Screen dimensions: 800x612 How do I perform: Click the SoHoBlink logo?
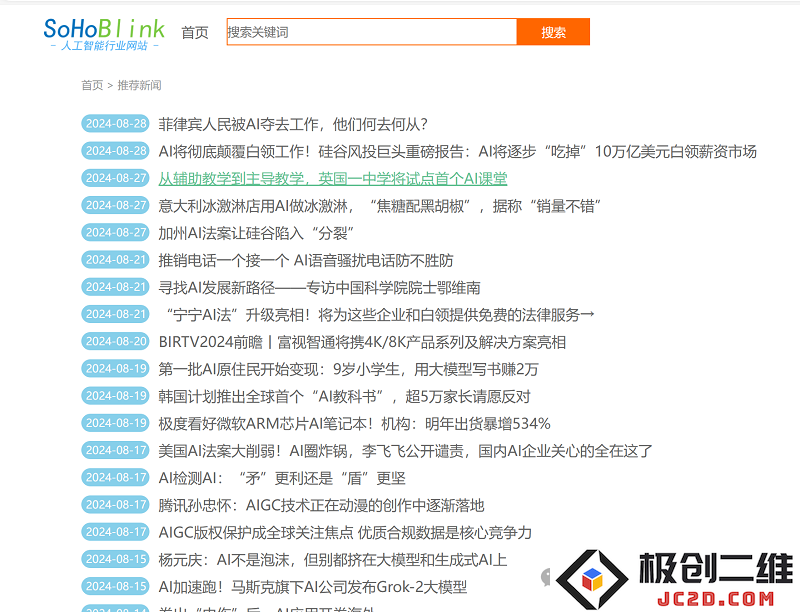[104, 34]
